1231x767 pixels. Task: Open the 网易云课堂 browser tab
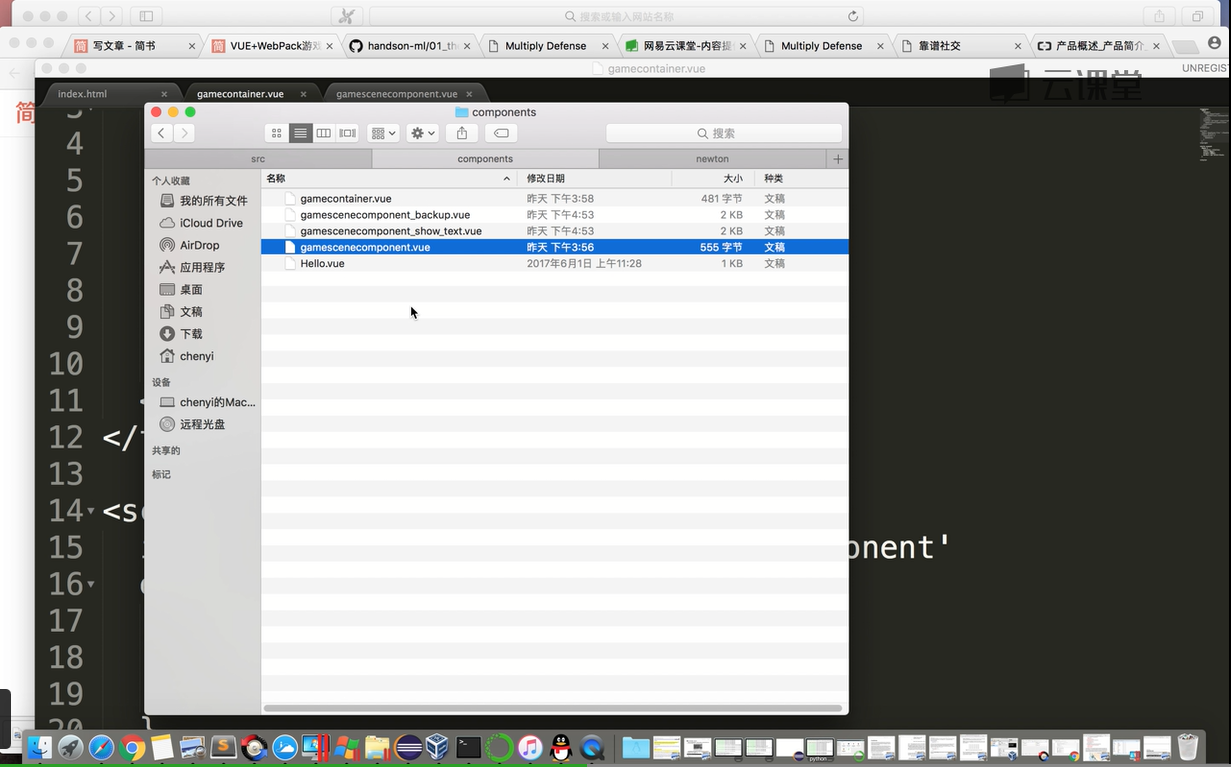pyautogui.click(x=686, y=46)
